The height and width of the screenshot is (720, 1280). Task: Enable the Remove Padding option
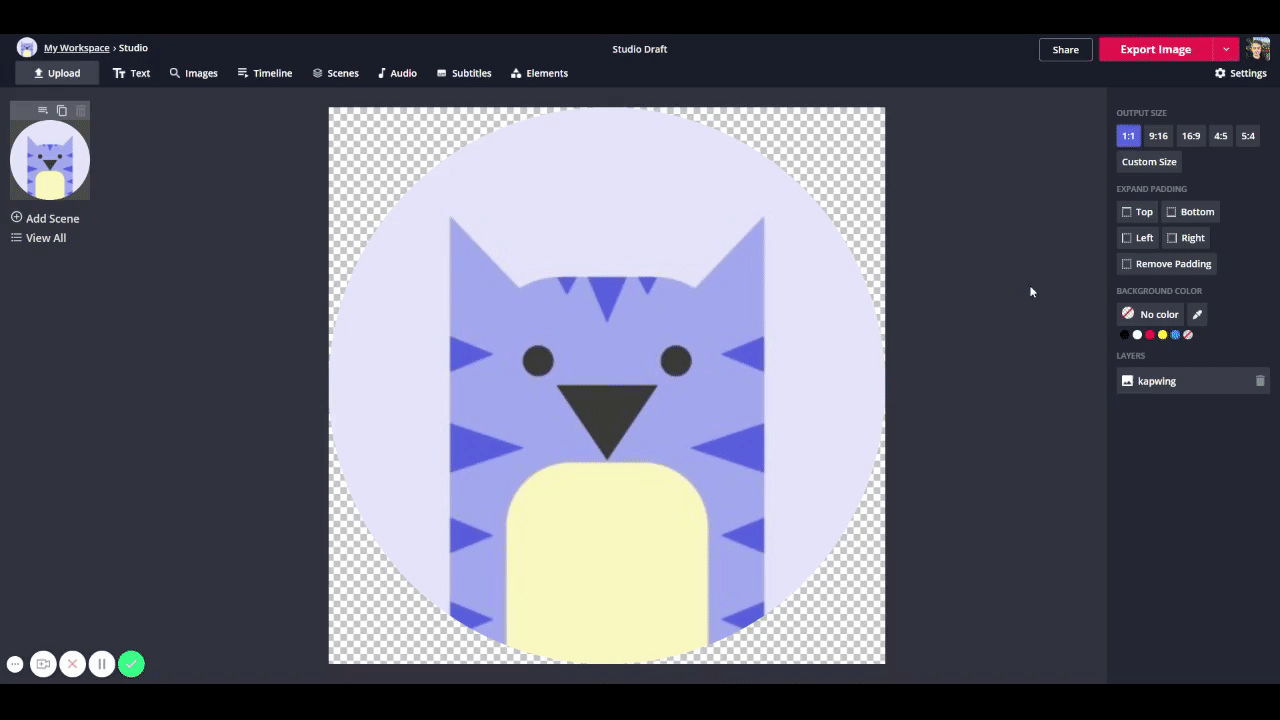pos(1165,264)
